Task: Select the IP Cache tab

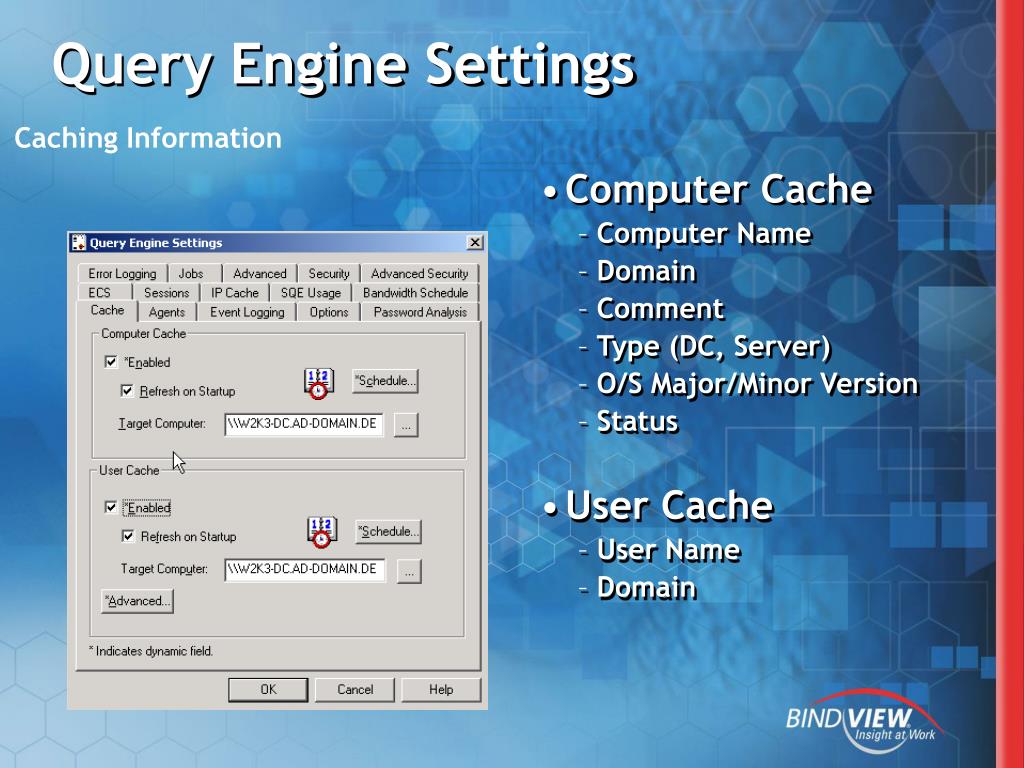Action: click(234, 293)
